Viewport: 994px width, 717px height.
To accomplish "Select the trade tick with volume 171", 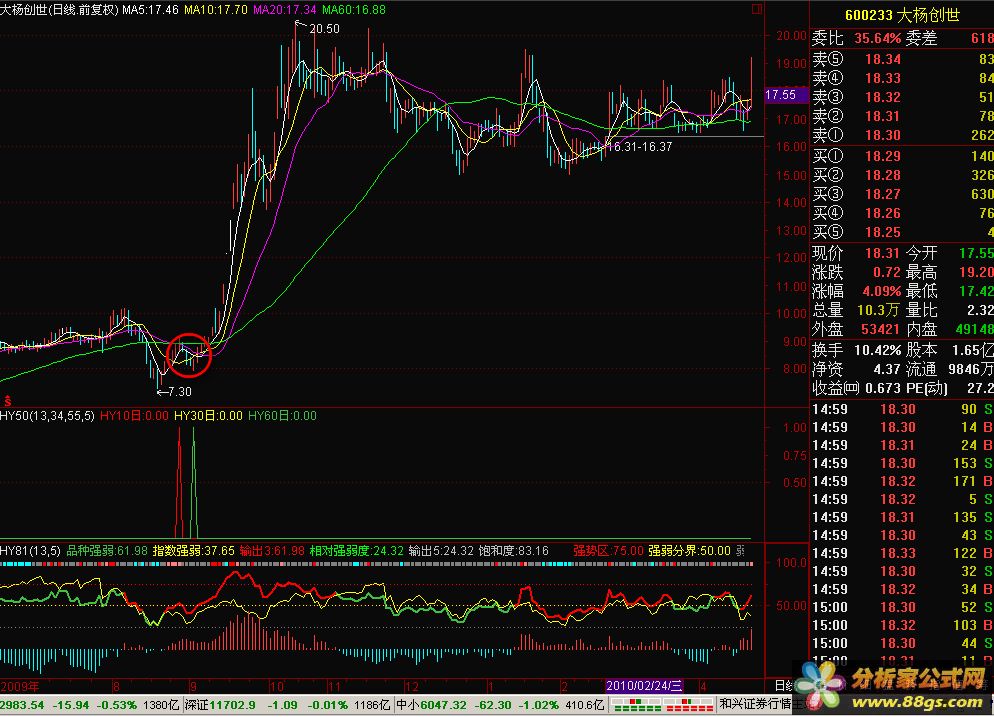I will point(903,482).
